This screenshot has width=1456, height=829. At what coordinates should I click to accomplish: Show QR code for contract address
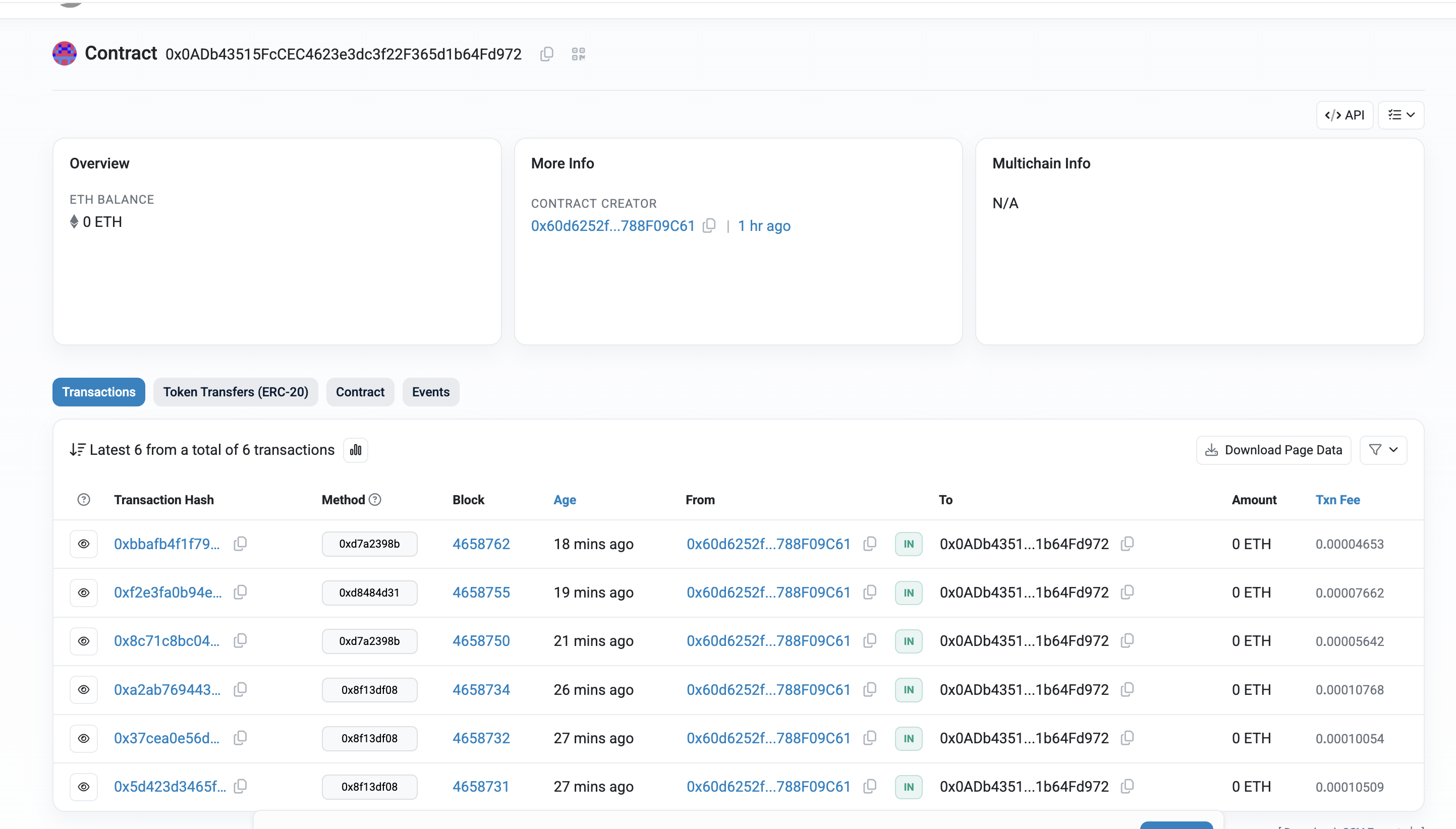click(x=578, y=54)
